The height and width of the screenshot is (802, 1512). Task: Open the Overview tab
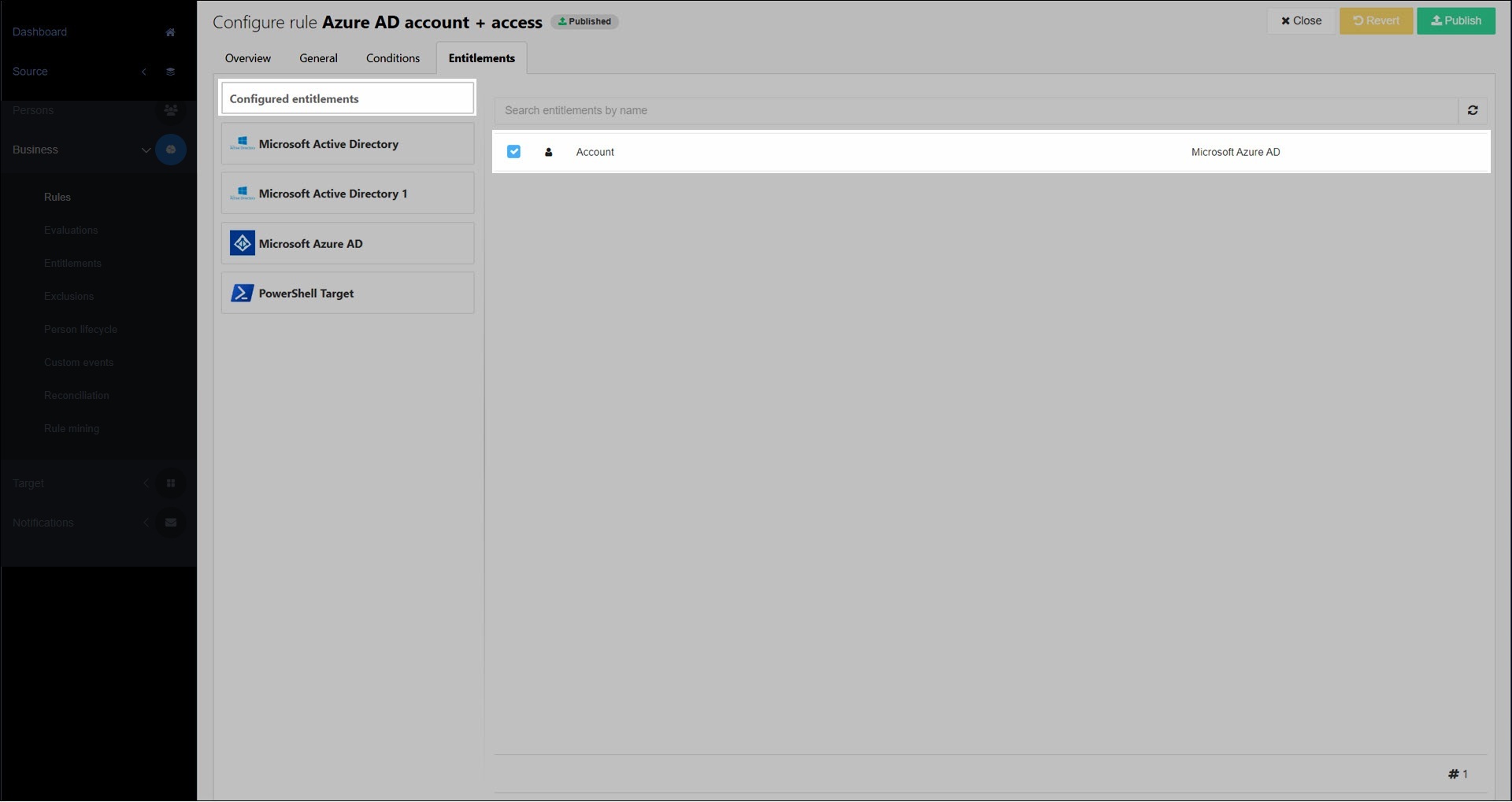tap(247, 58)
